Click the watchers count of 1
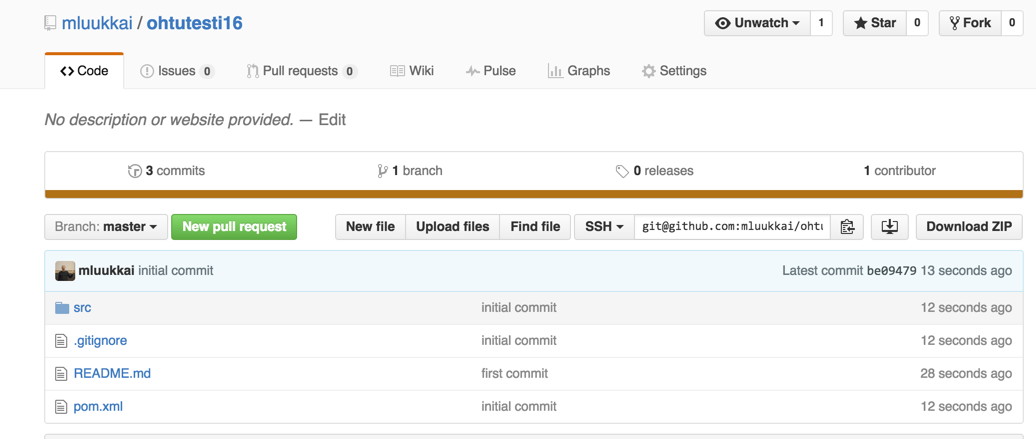 821,23
